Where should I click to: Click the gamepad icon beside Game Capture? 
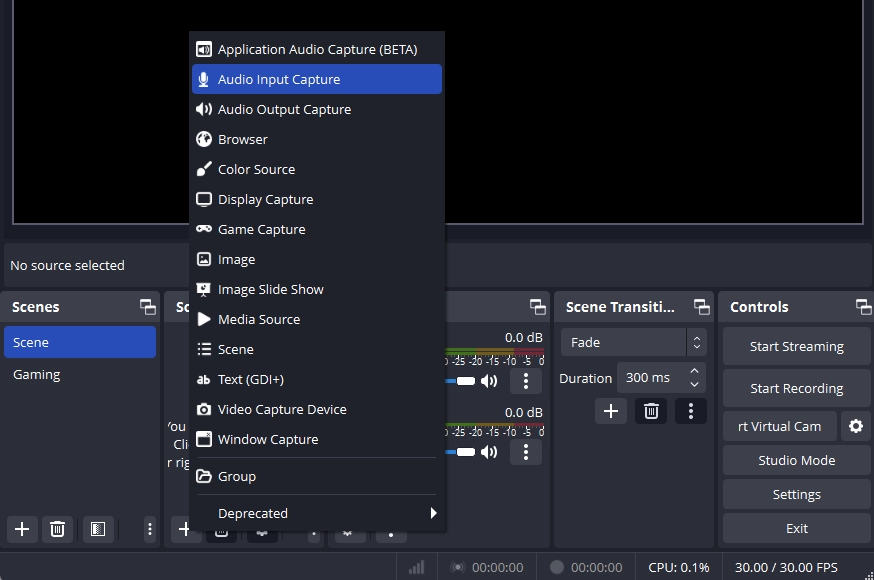tap(204, 228)
